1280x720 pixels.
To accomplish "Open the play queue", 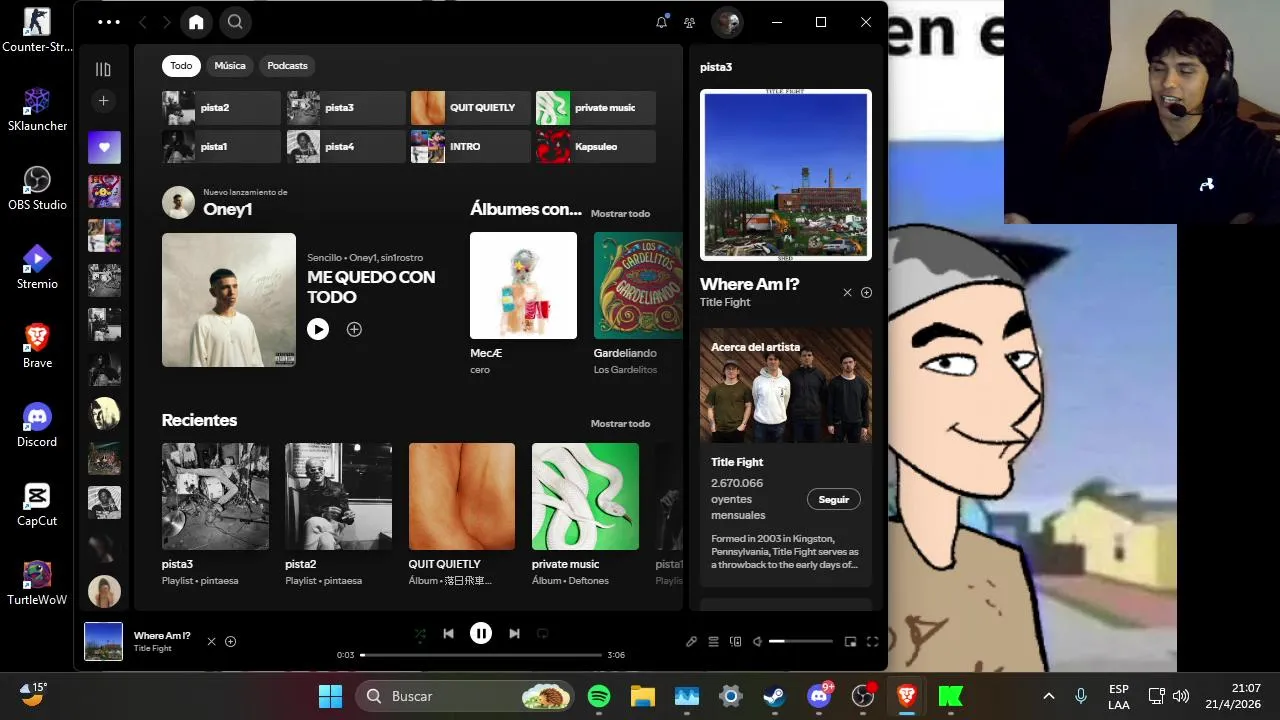I will point(713,642).
